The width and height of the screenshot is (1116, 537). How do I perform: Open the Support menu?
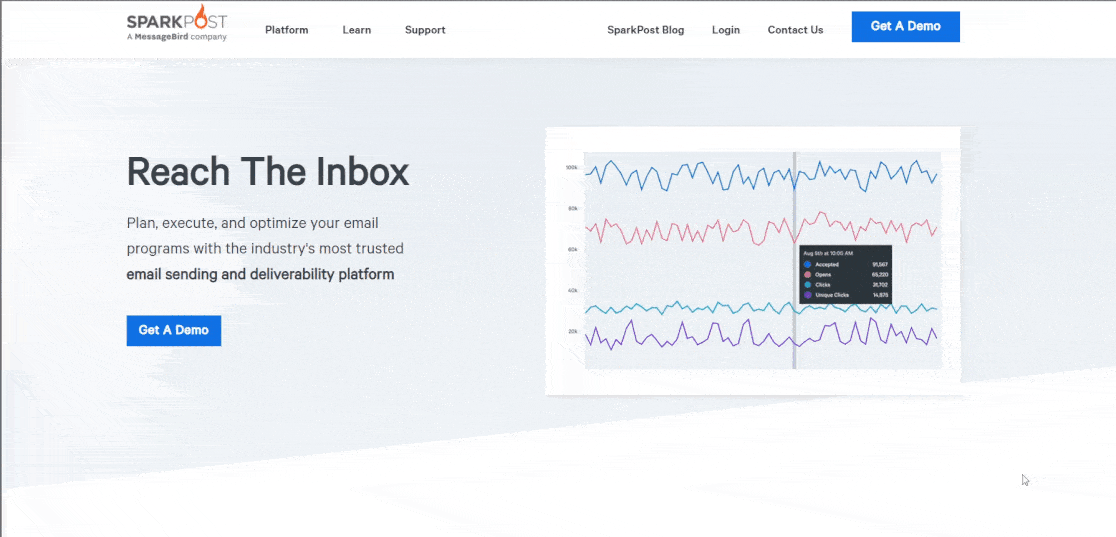[425, 30]
